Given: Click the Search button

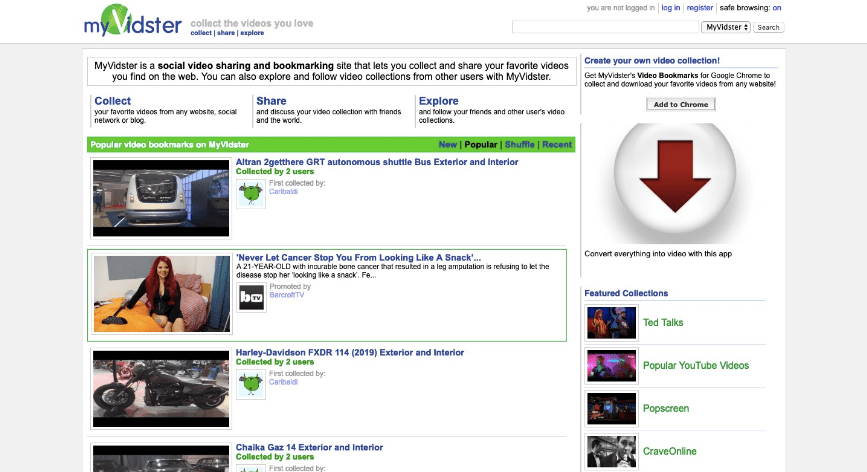Looking at the screenshot, I should [x=768, y=27].
